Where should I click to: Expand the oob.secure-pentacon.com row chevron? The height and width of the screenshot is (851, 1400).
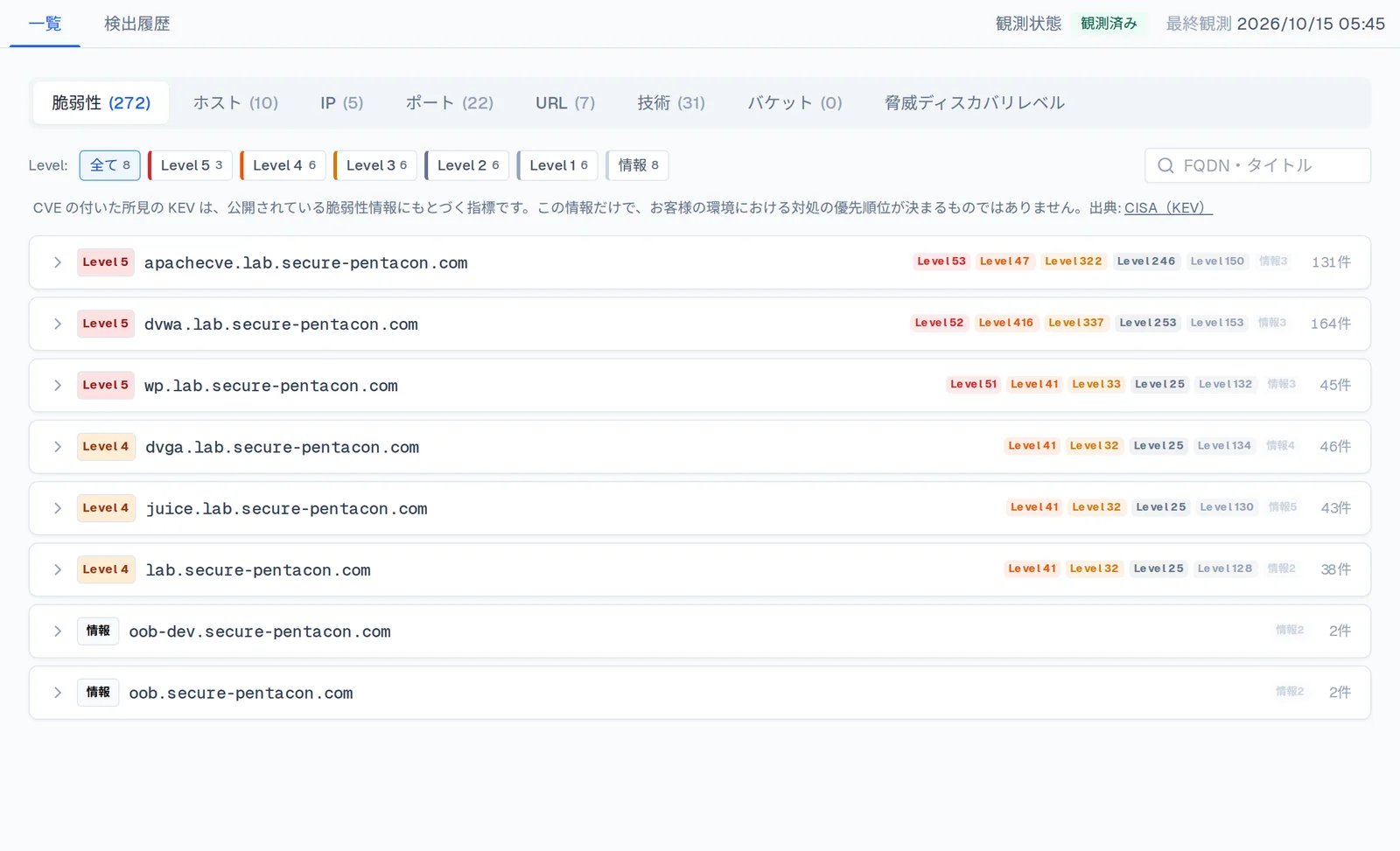coord(58,693)
